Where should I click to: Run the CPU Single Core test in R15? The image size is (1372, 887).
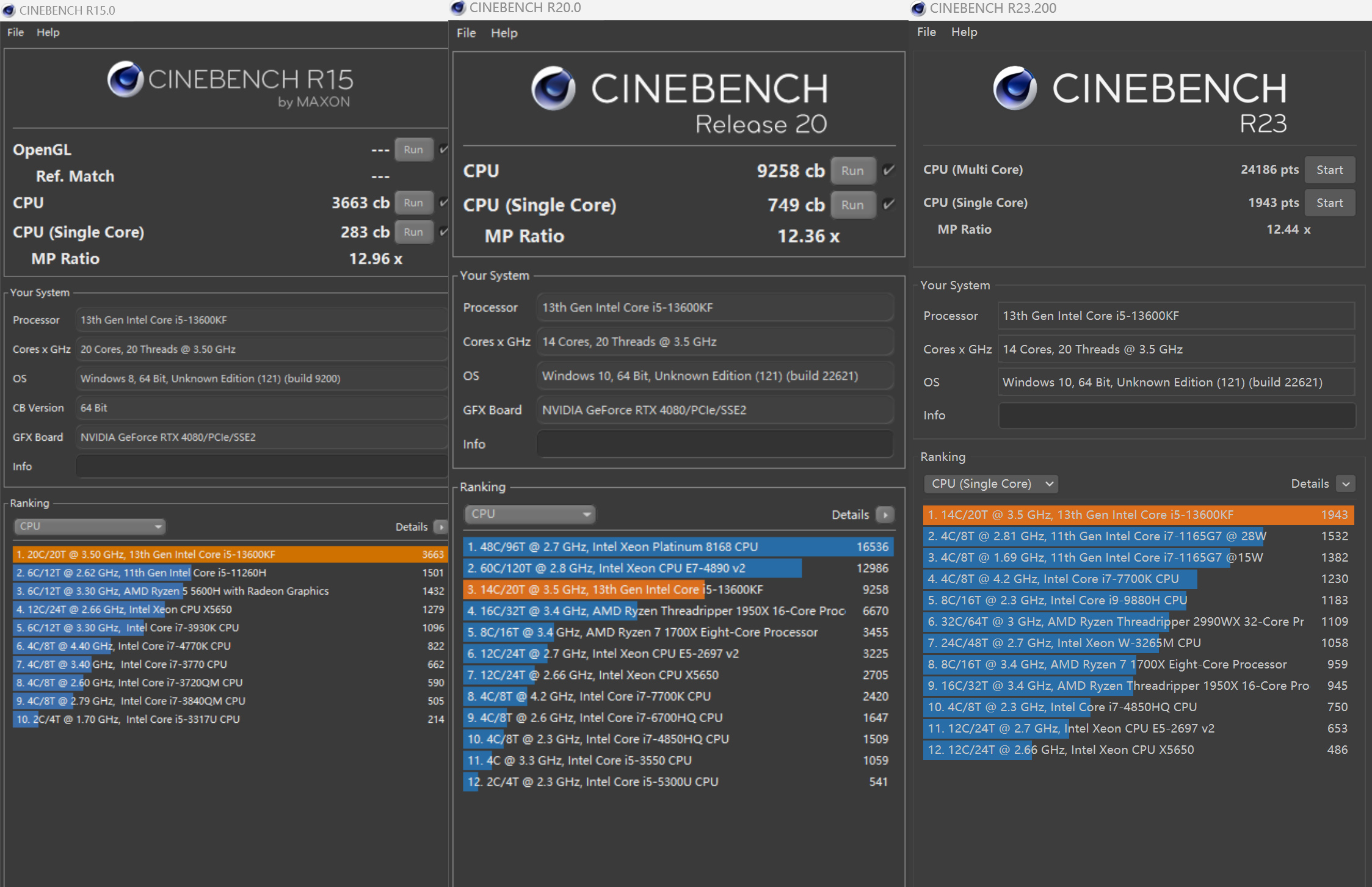(413, 232)
